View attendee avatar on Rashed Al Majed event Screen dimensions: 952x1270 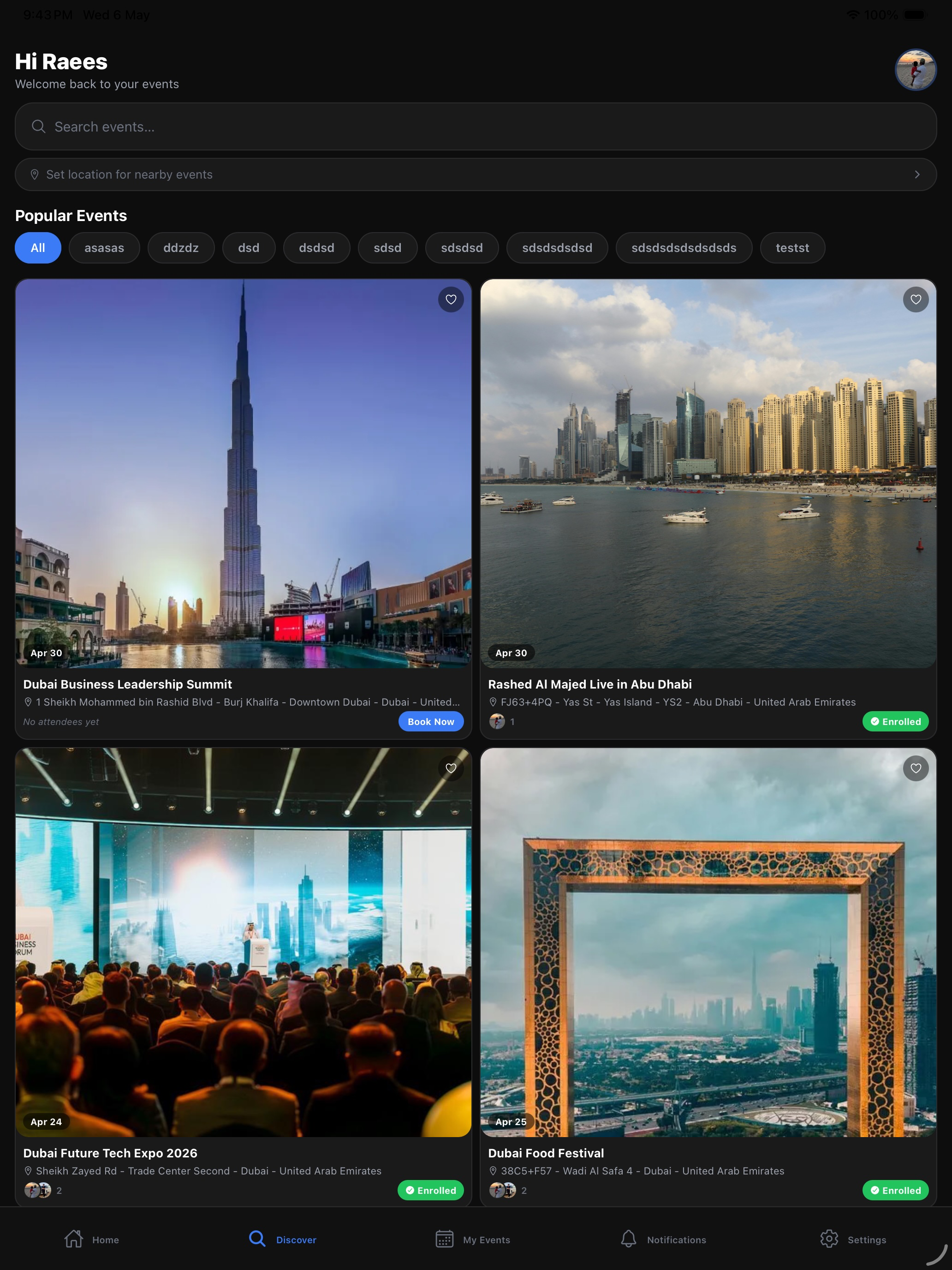pos(497,722)
